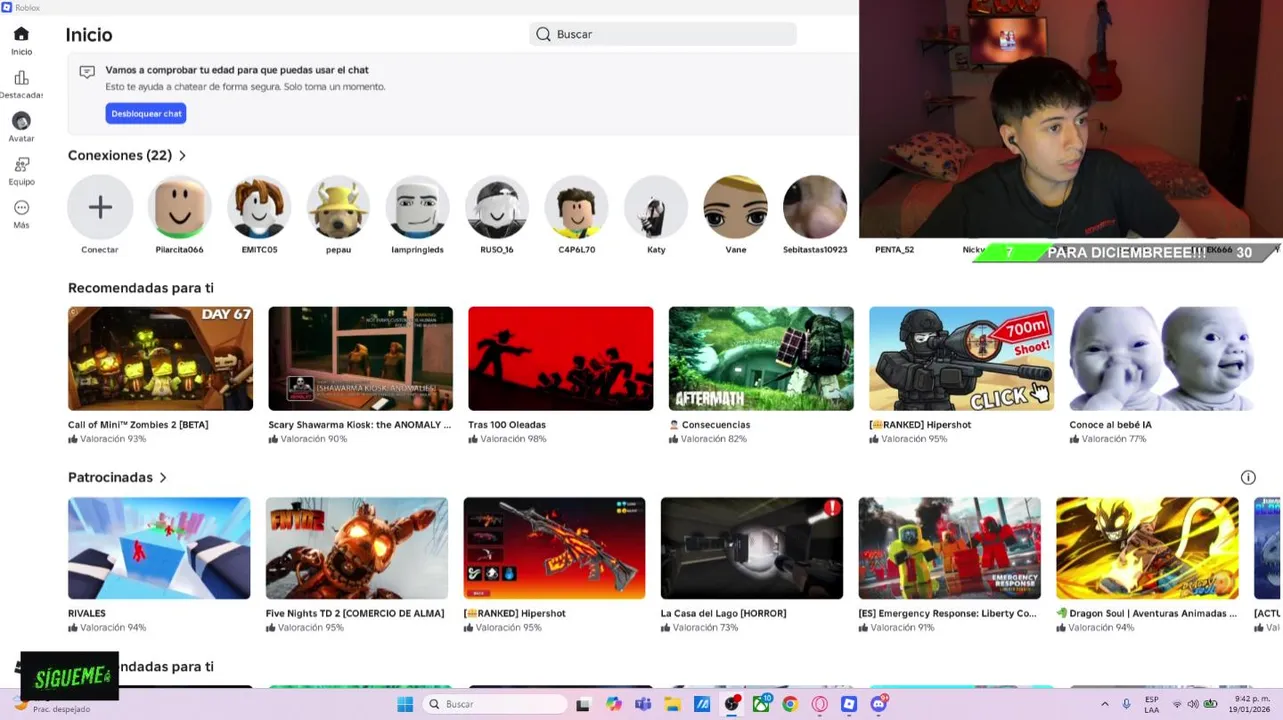Open Opera GX on the taskbar
Viewport: 1283px width, 720px height.
pyautogui.click(x=820, y=704)
